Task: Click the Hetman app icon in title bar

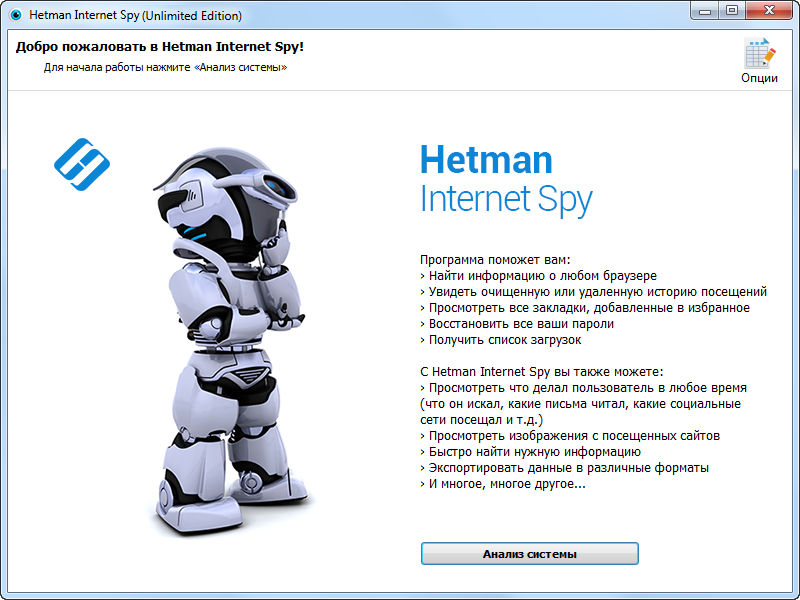Action: [15, 16]
